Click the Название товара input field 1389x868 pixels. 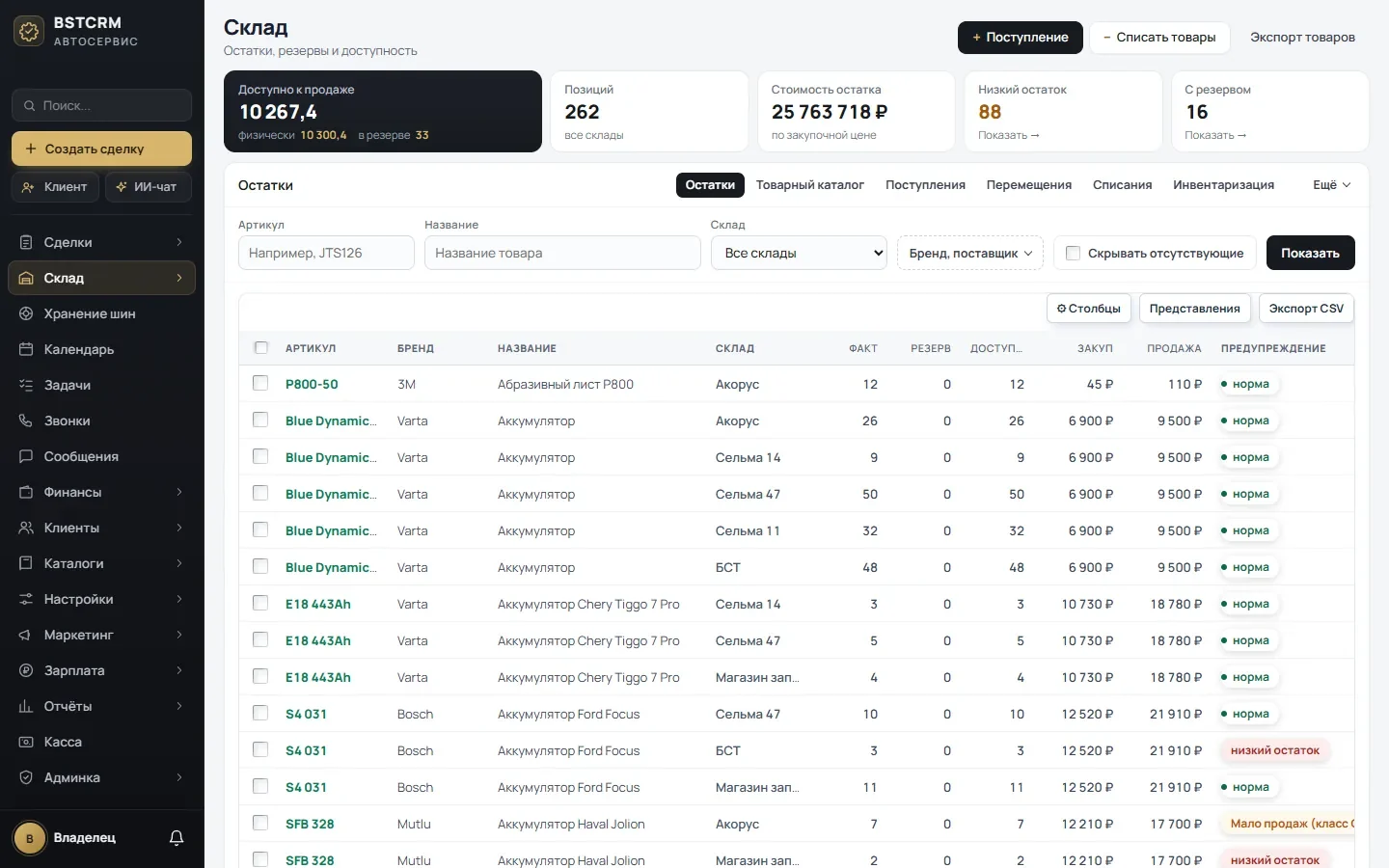pyautogui.click(x=562, y=253)
